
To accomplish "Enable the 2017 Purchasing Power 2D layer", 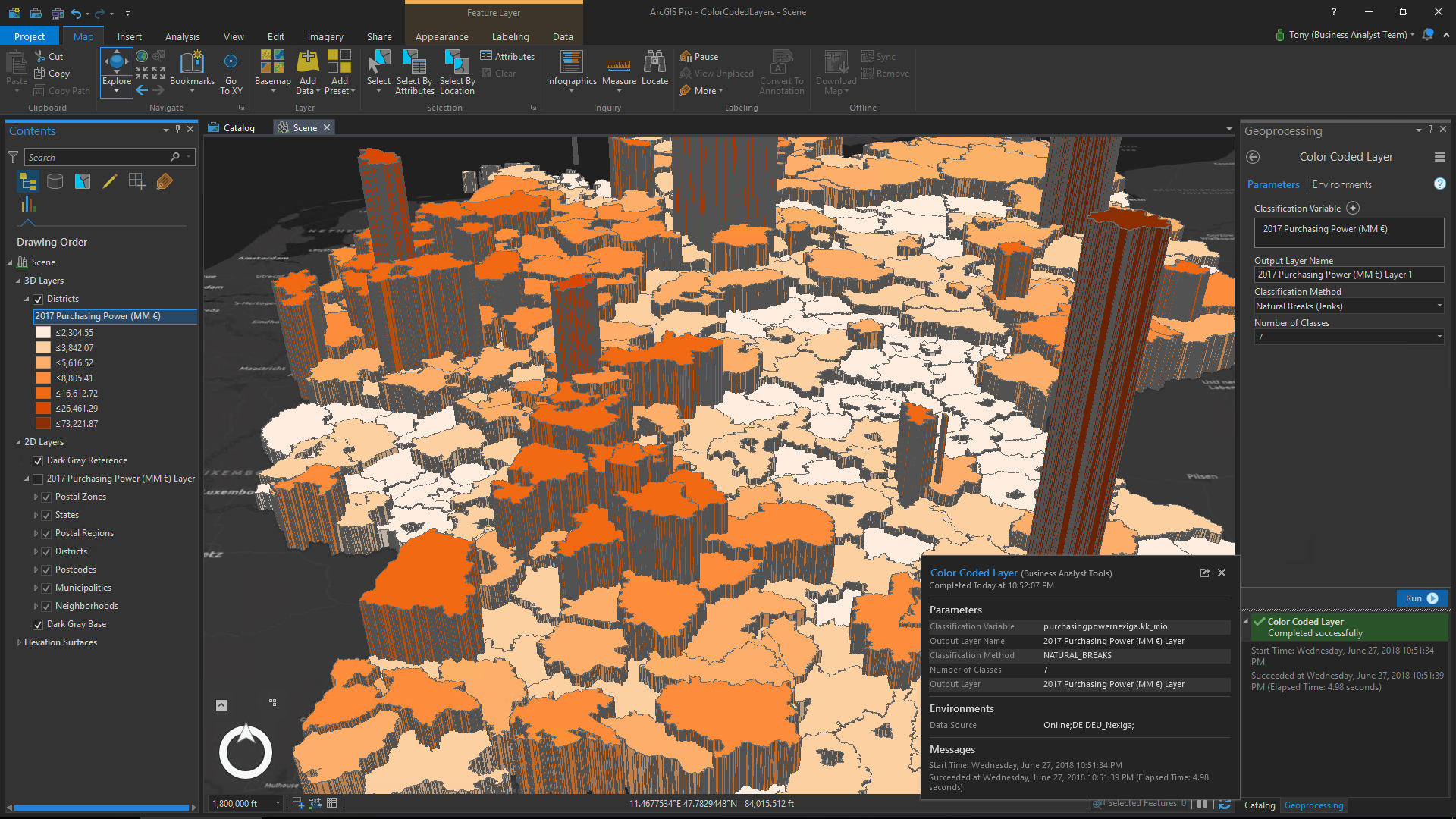I will pyautogui.click(x=37, y=479).
